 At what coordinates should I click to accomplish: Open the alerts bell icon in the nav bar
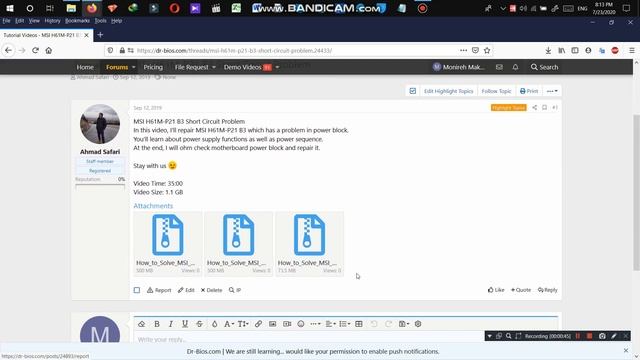[x=515, y=67]
